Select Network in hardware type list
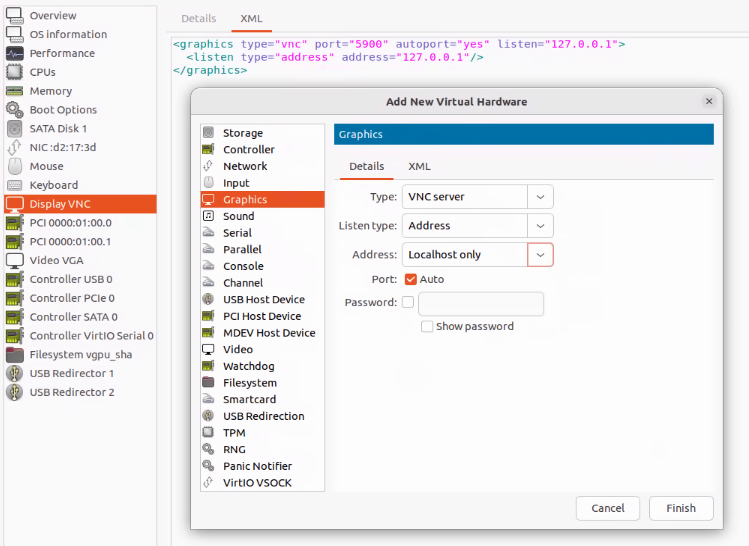This screenshot has width=749, height=546. click(x=263, y=166)
